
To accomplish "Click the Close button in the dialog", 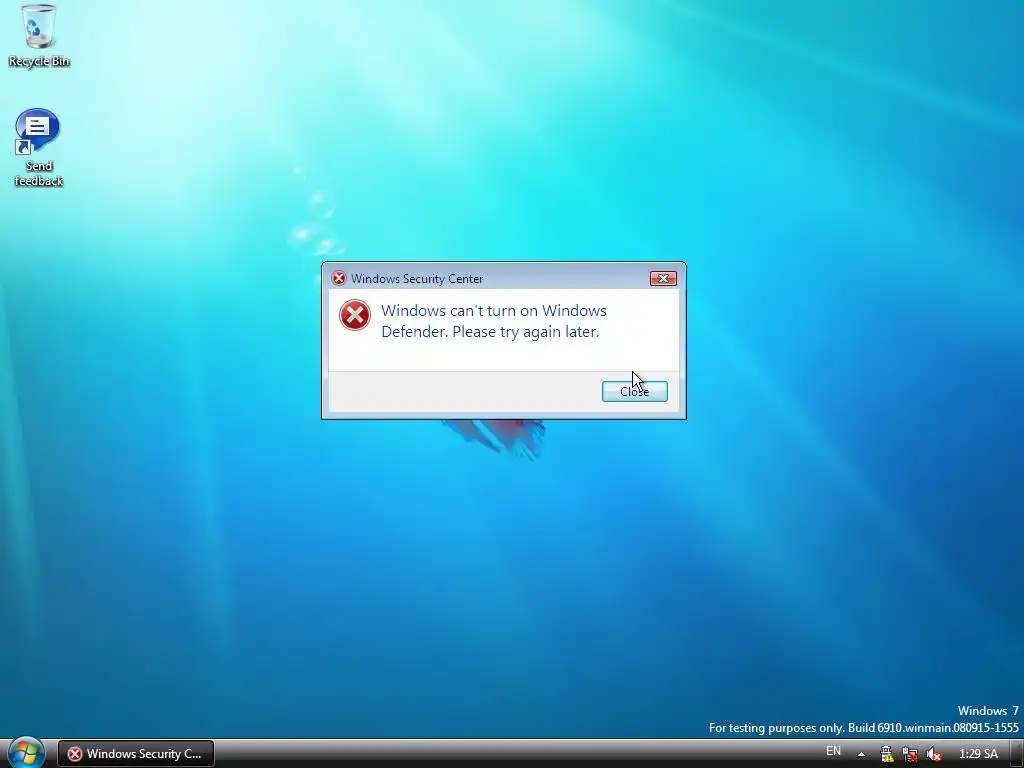I will click(634, 391).
